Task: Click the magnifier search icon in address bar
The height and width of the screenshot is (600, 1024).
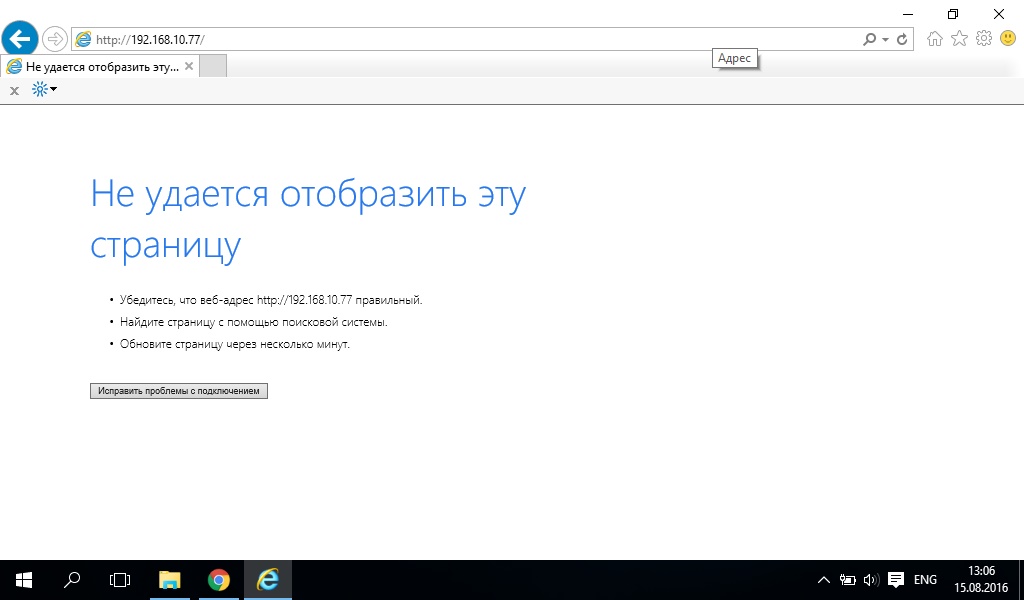Action: coord(870,39)
